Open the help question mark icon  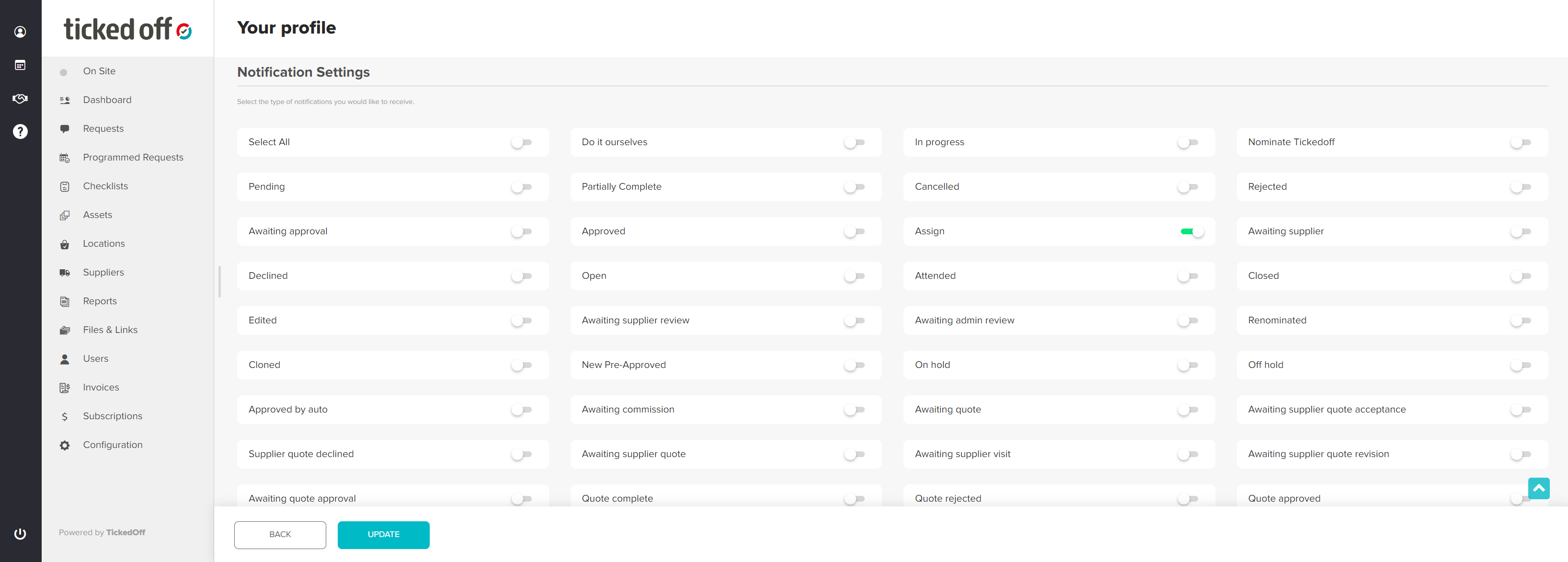[x=20, y=132]
